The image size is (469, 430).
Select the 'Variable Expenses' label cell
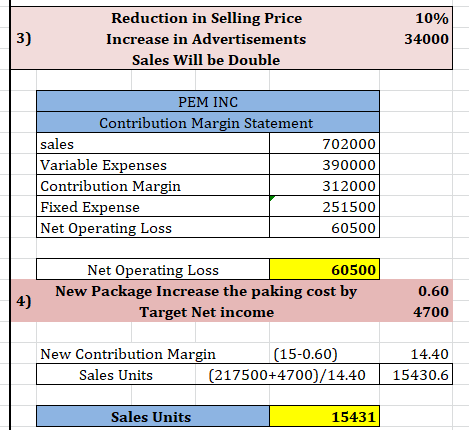[x=153, y=165]
